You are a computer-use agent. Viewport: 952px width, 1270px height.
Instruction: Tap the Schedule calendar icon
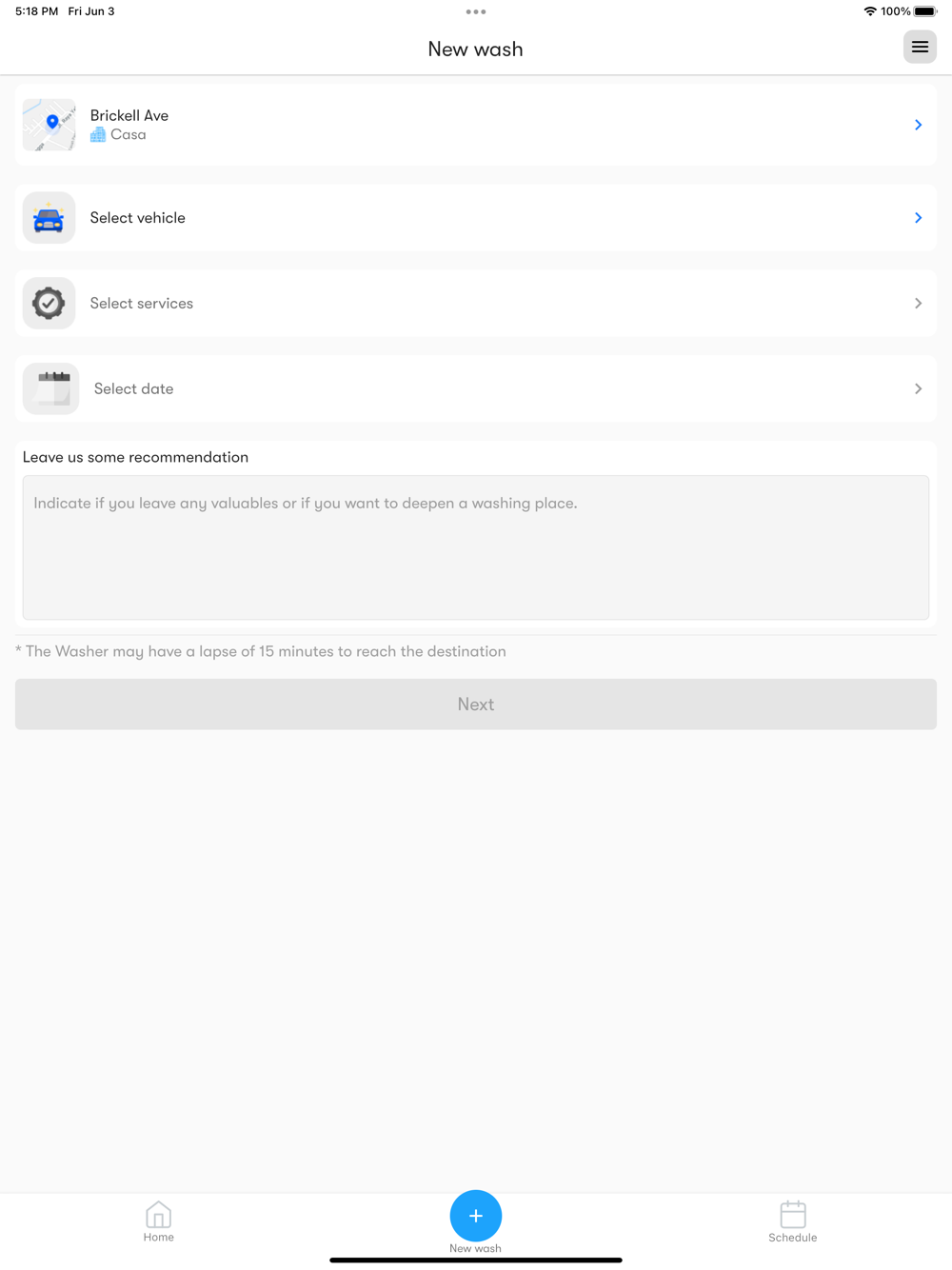click(x=793, y=1215)
